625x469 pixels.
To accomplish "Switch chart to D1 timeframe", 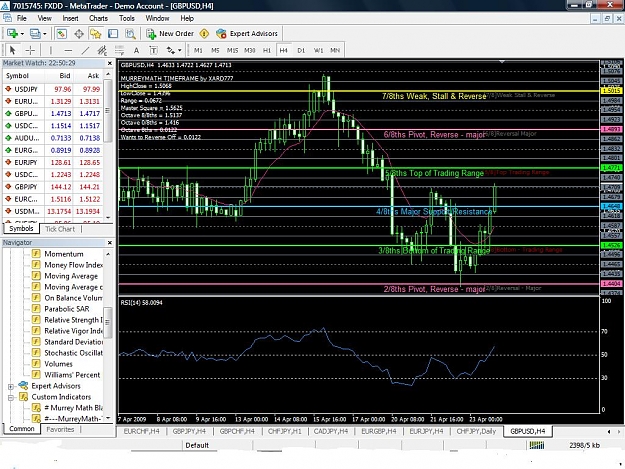I will click(301, 50).
